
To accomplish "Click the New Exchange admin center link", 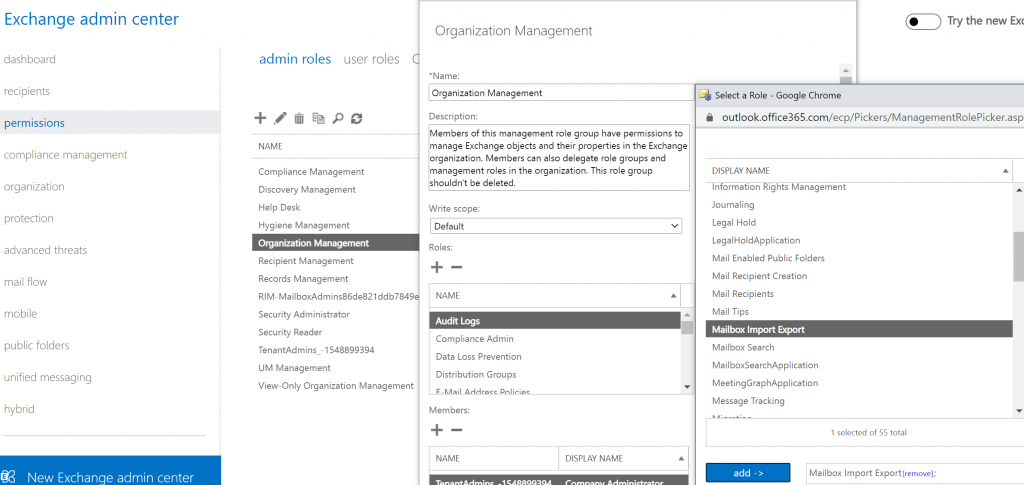I will (x=110, y=477).
